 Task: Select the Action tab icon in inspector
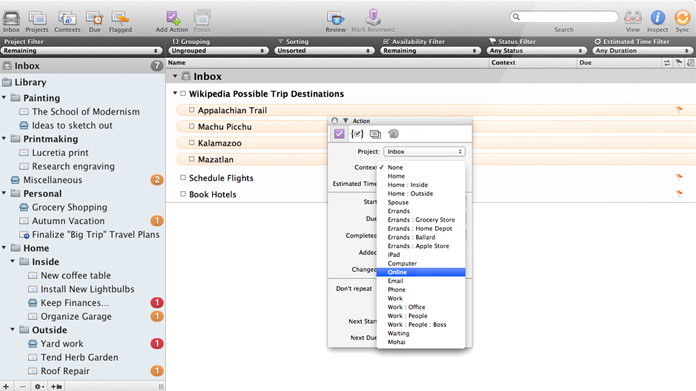pyautogui.click(x=339, y=134)
